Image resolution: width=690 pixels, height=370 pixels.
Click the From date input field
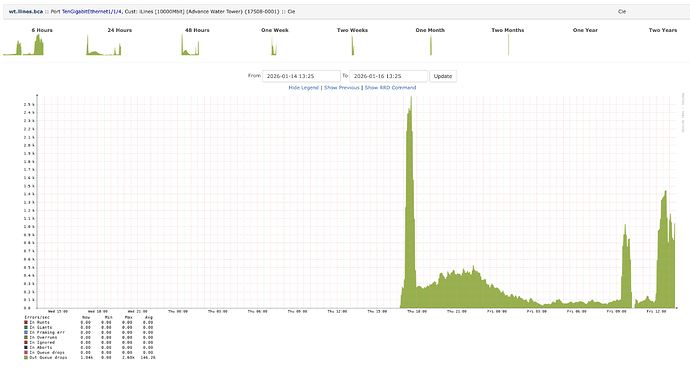301,76
